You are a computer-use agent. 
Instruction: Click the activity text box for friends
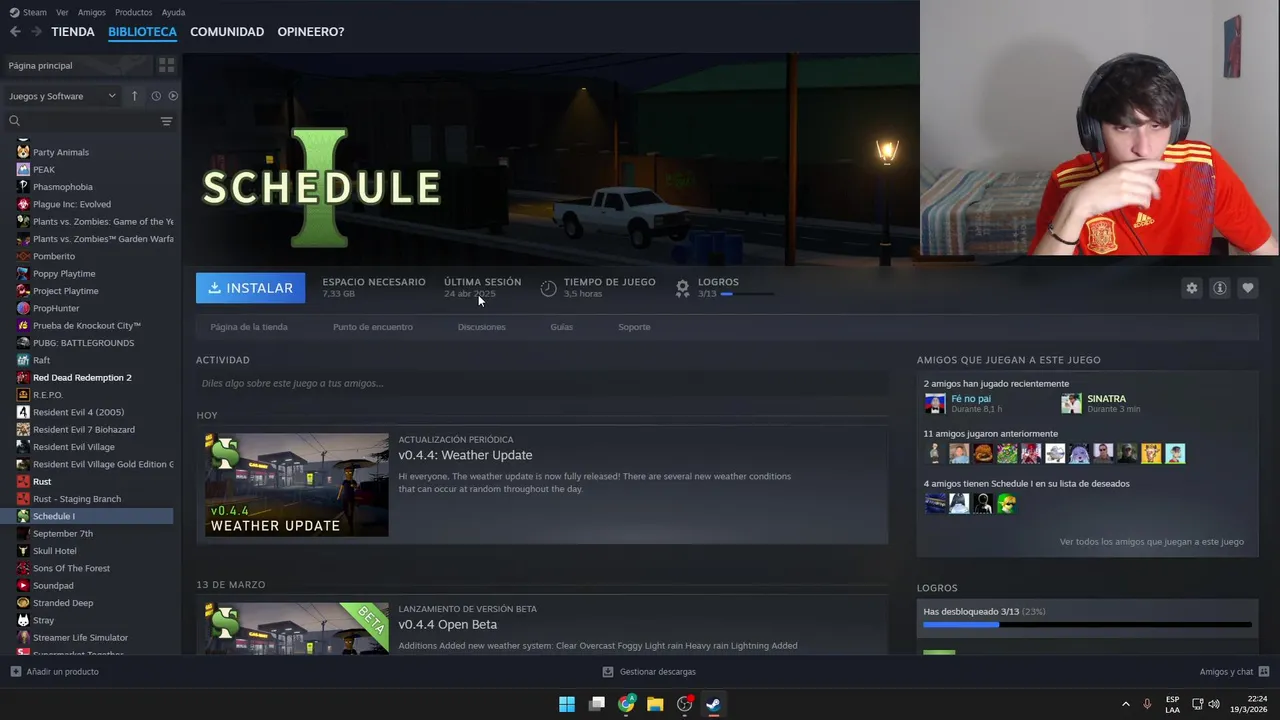coord(542,383)
